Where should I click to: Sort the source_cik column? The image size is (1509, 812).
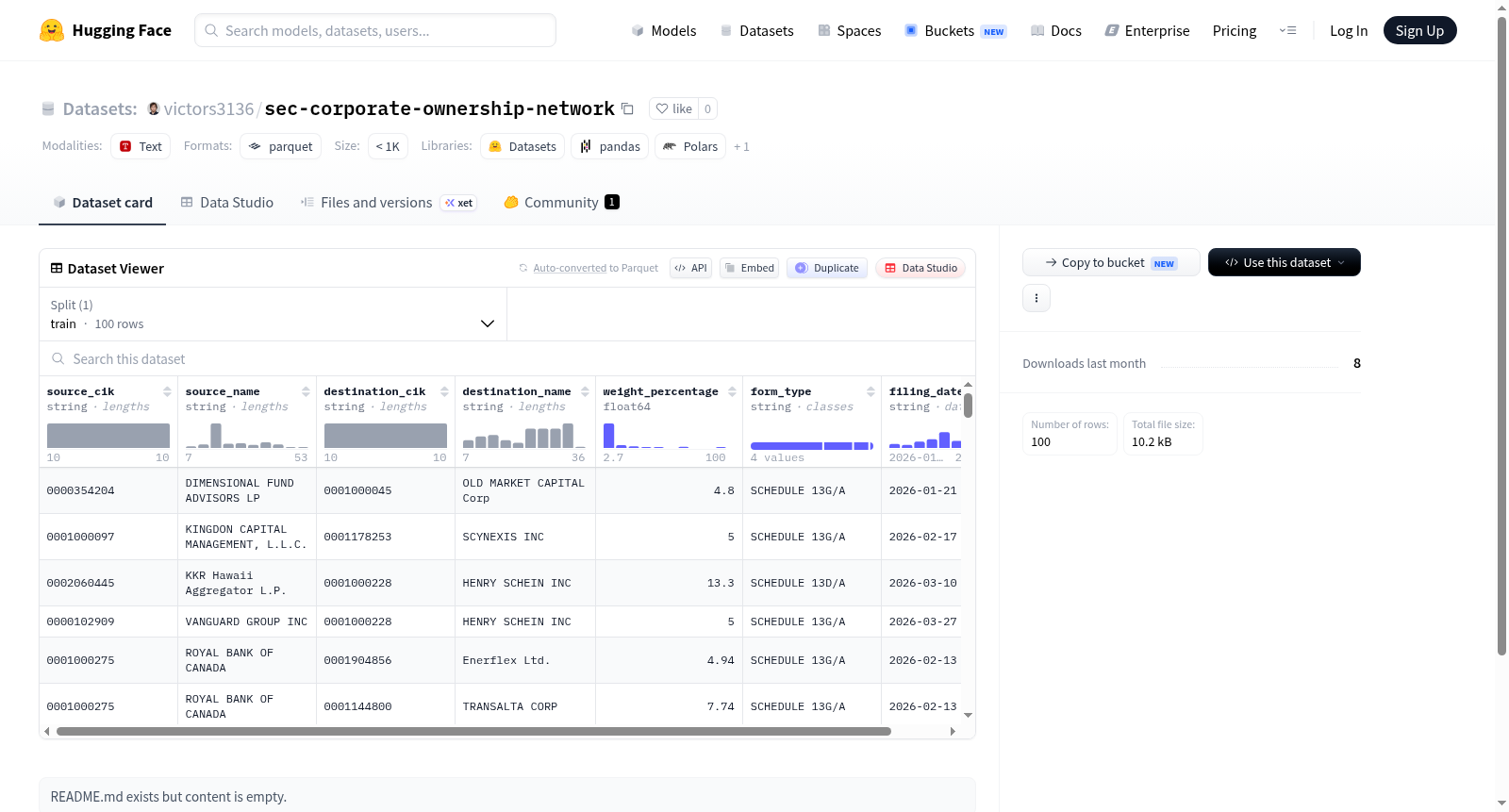tap(167, 391)
